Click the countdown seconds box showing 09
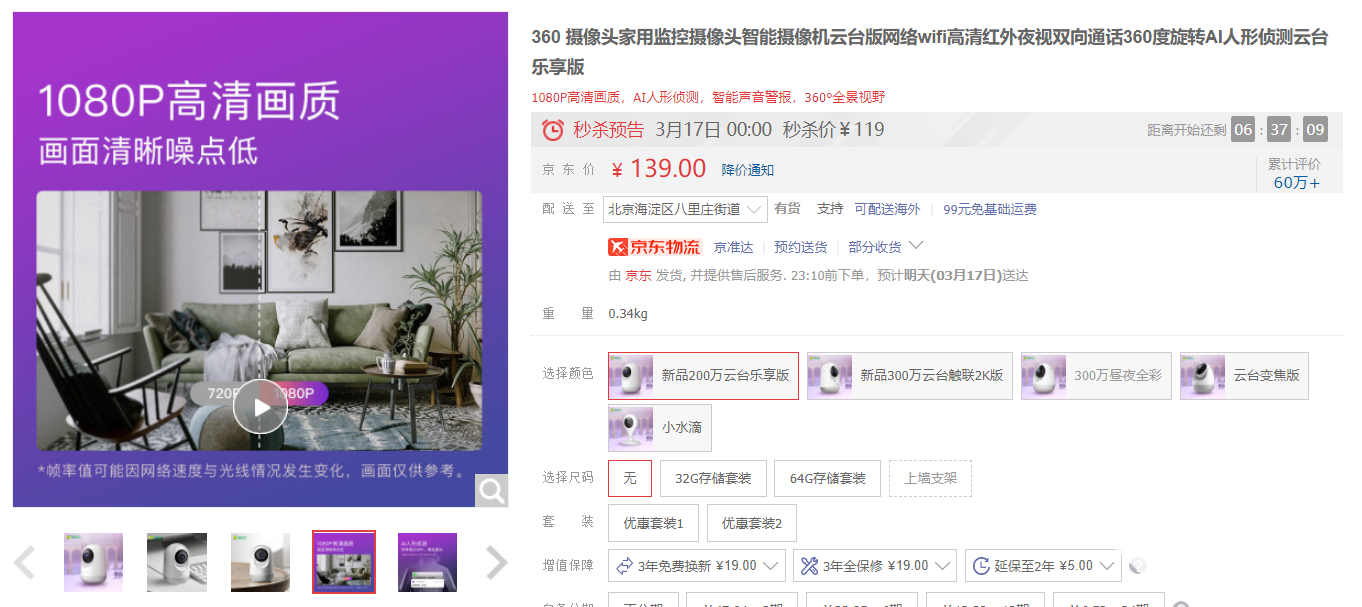This screenshot has height=607, width=1362. [1315, 130]
